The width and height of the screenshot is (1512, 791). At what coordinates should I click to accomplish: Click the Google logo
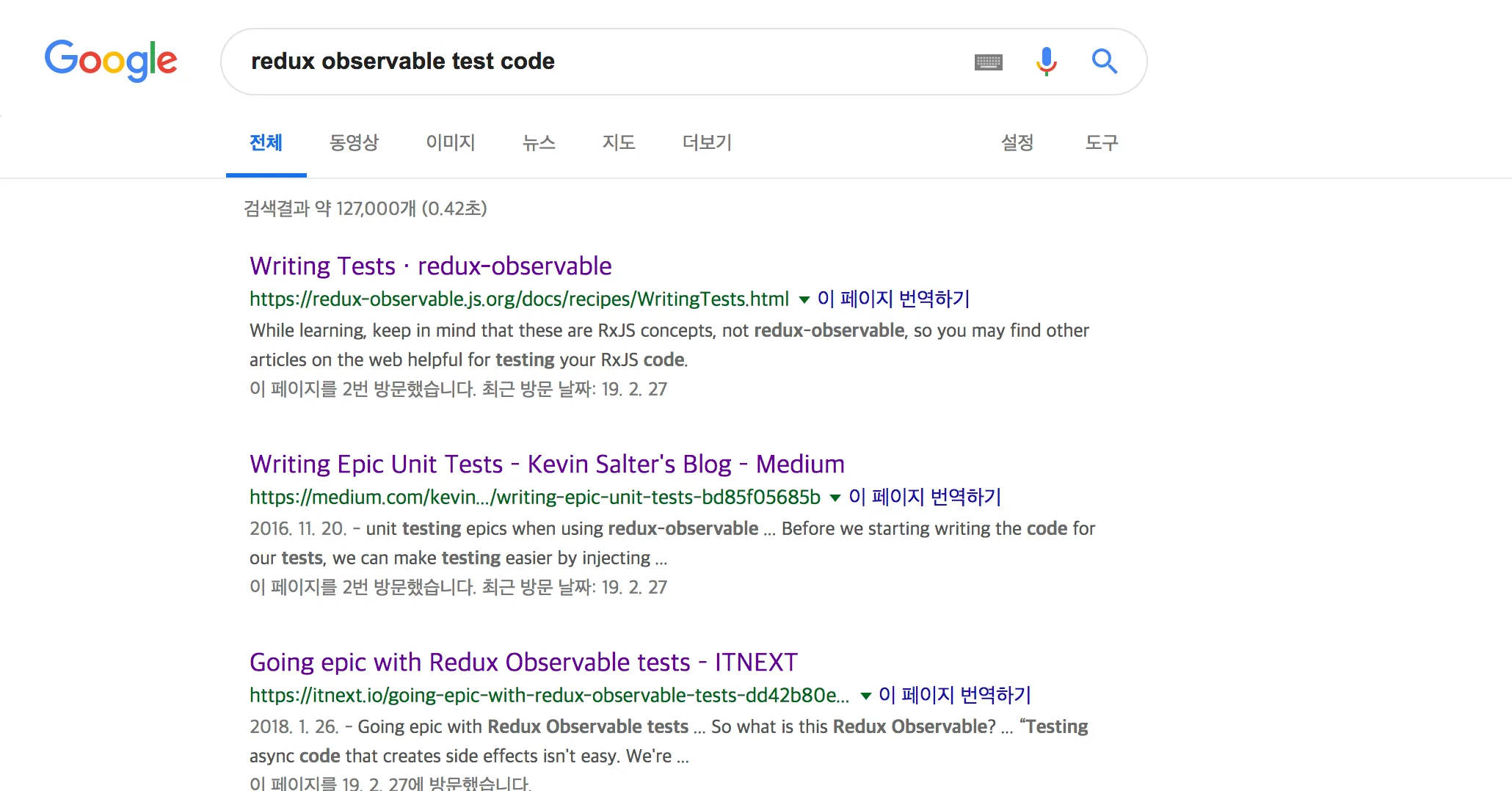click(111, 60)
